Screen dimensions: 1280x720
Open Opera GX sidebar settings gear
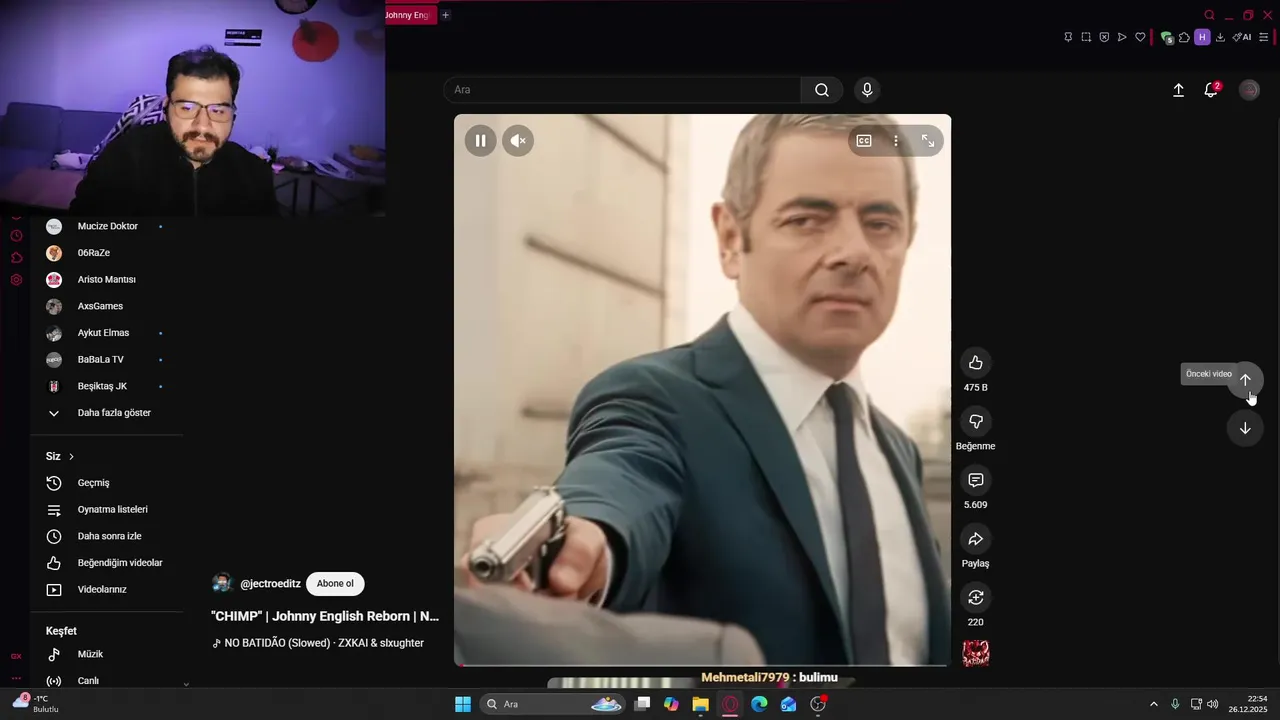[x=16, y=280]
